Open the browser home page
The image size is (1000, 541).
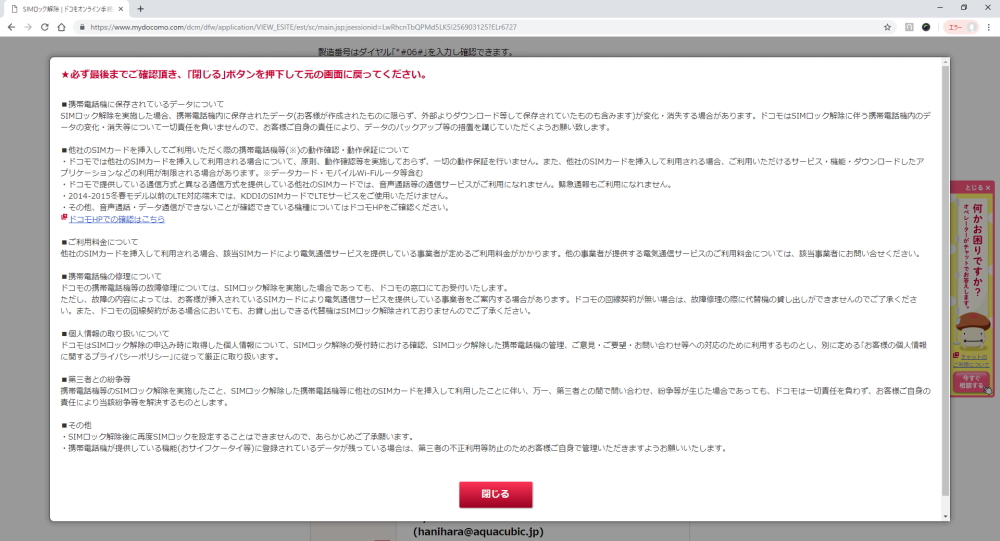click(x=61, y=27)
